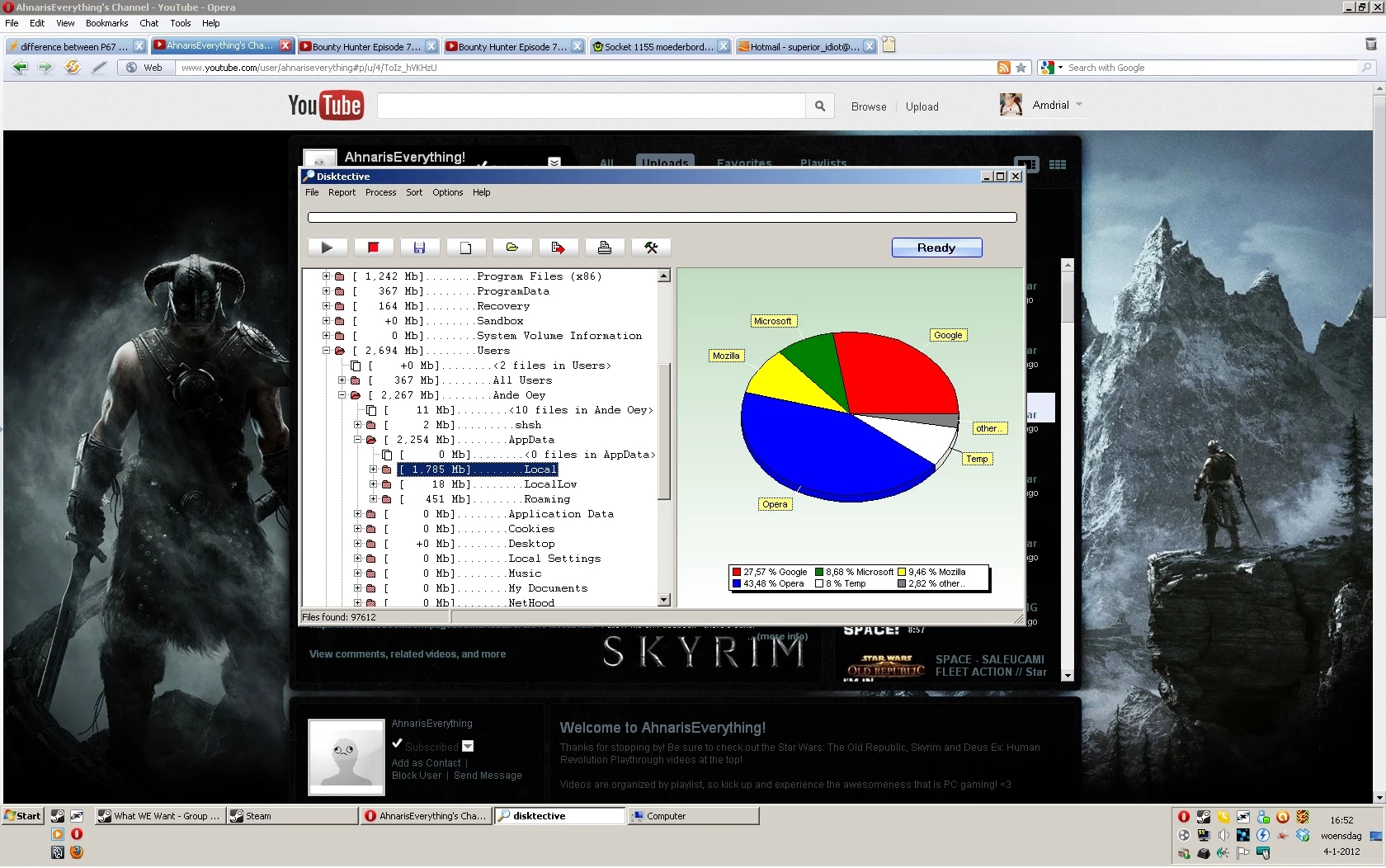Click Steam icon in system tray
1386x868 pixels.
tap(1204, 817)
